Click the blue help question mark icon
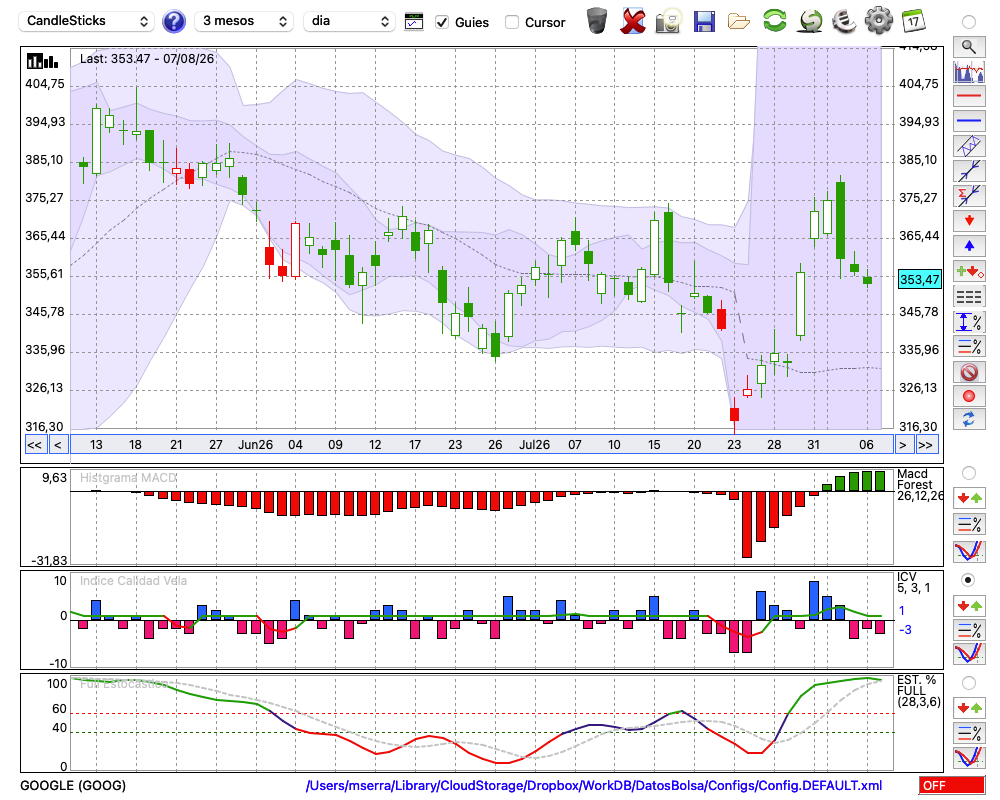1000x800 pixels. click(173, 22)
